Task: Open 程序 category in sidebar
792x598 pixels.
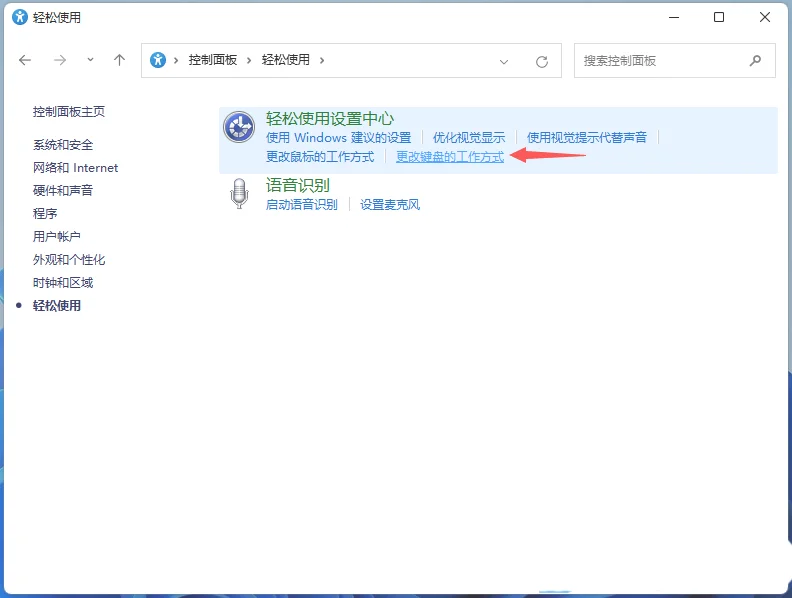Action: [x=45, y=214]
